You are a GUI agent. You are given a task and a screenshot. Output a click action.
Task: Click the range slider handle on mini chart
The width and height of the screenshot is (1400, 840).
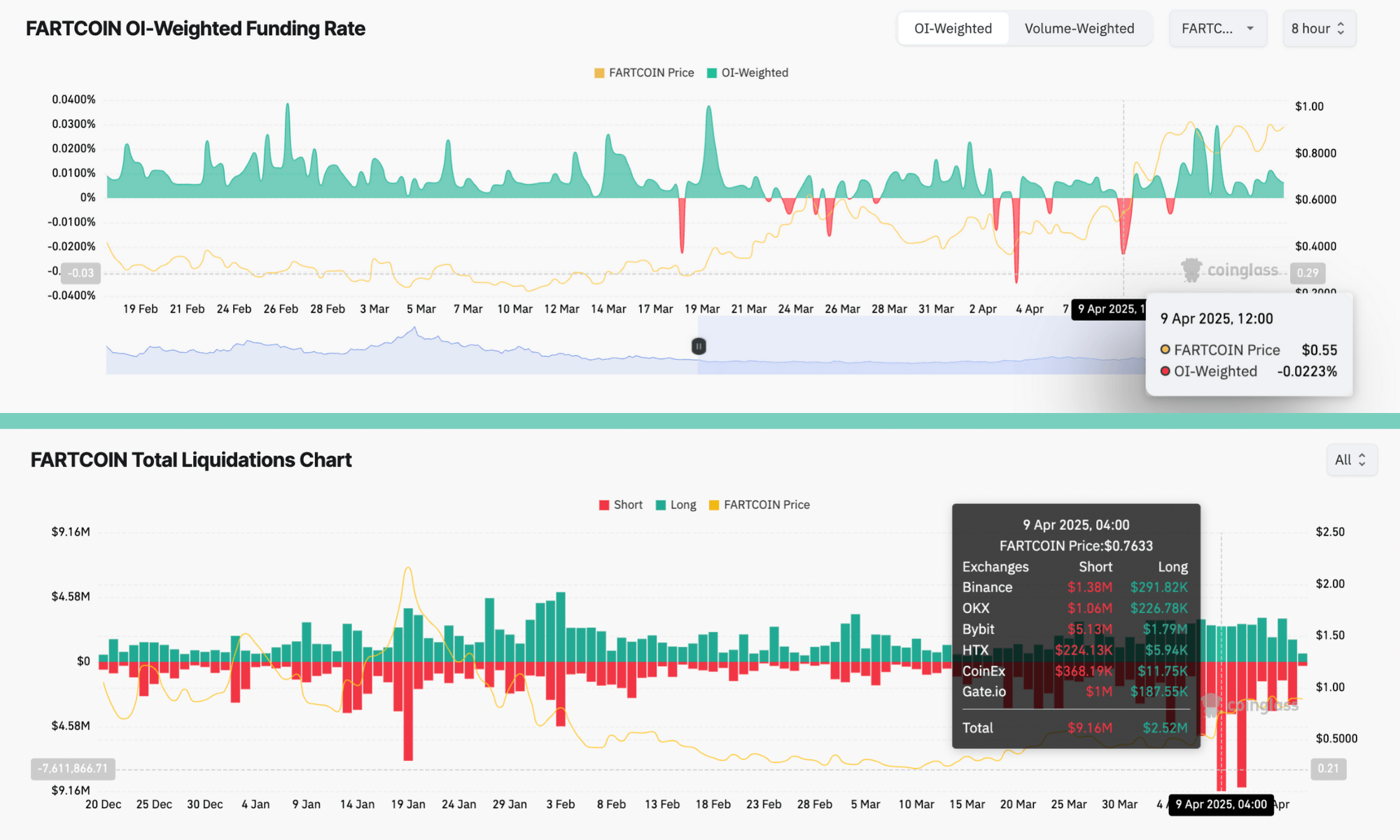[699, 346]
